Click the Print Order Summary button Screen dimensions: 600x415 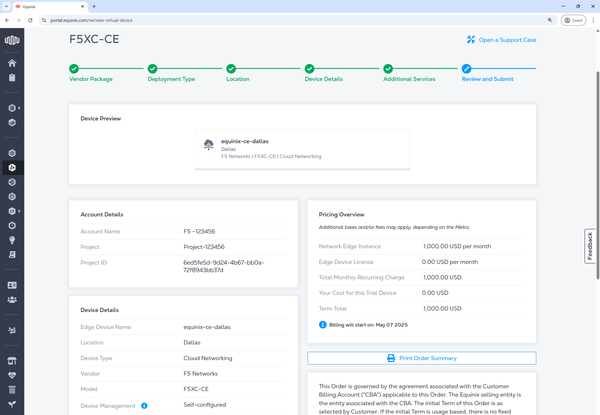coord(421,358)
